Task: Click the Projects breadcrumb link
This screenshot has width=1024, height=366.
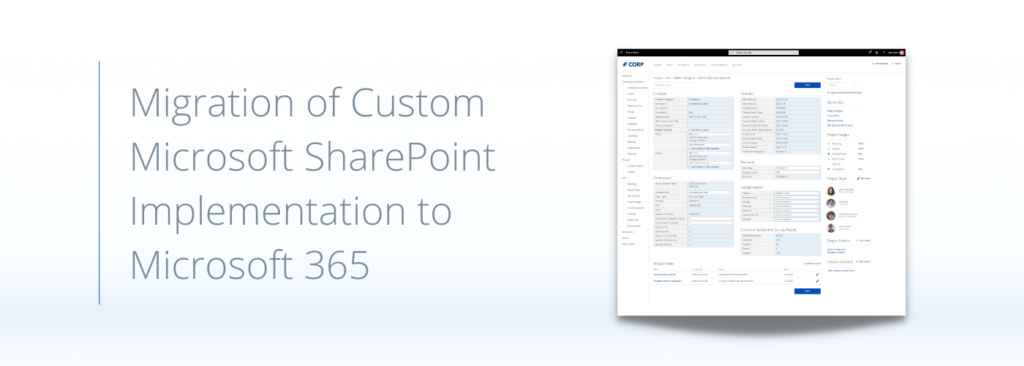Action: click(x=658, y=78)
